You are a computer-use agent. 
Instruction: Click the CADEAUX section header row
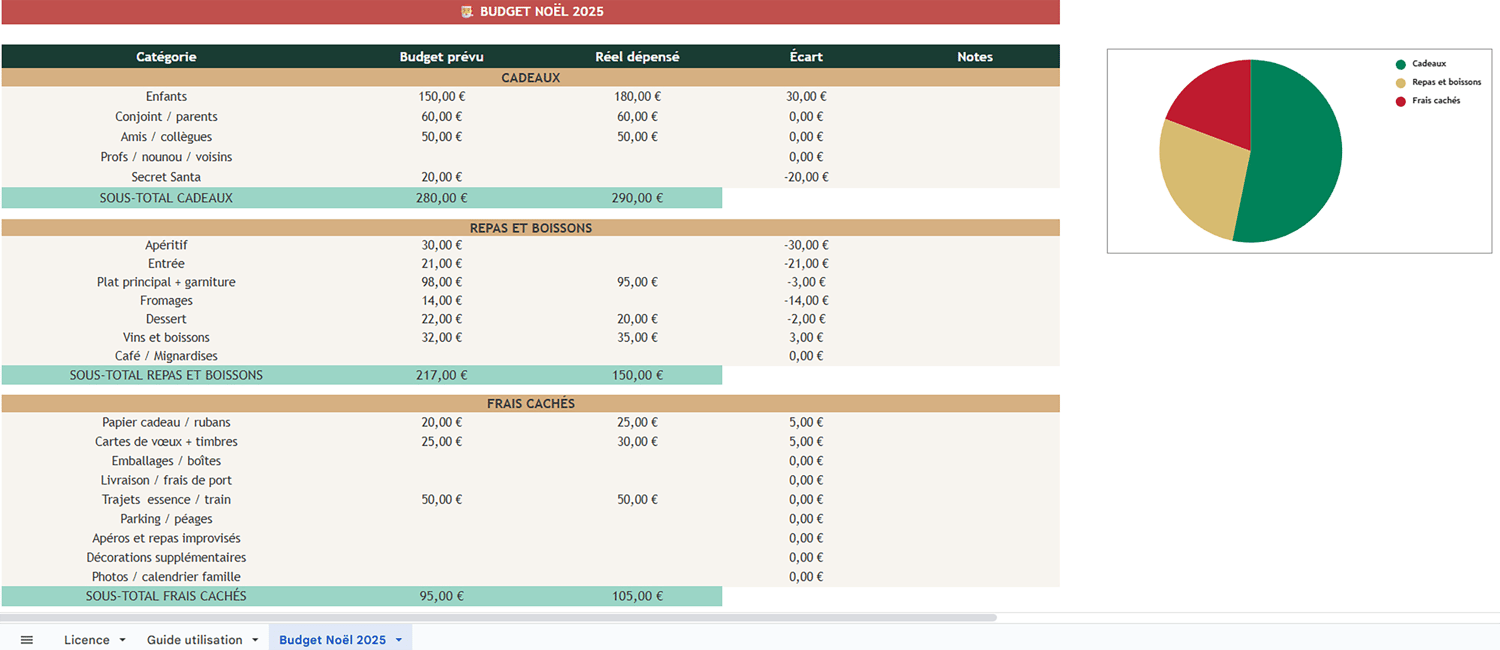[530, 78]
